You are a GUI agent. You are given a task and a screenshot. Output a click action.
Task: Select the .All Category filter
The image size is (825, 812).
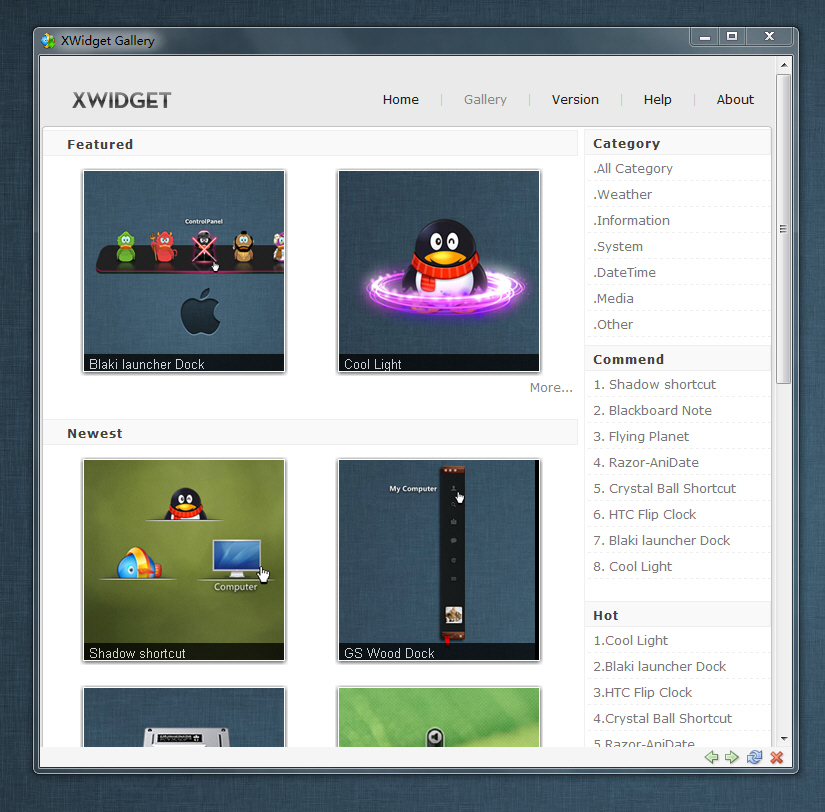pyautogui.click(x=633, y=169)
